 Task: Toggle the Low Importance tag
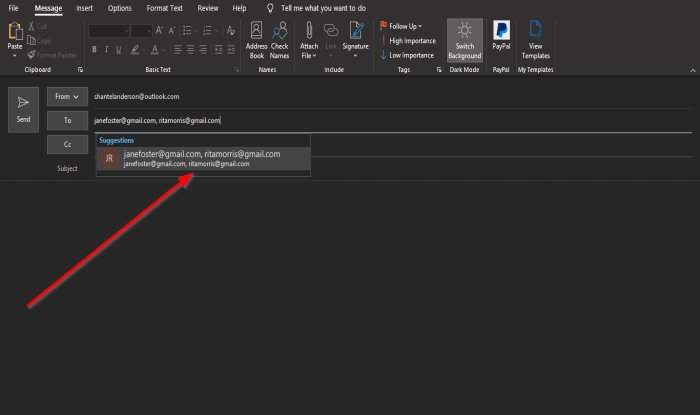click(x=407, y=55)
